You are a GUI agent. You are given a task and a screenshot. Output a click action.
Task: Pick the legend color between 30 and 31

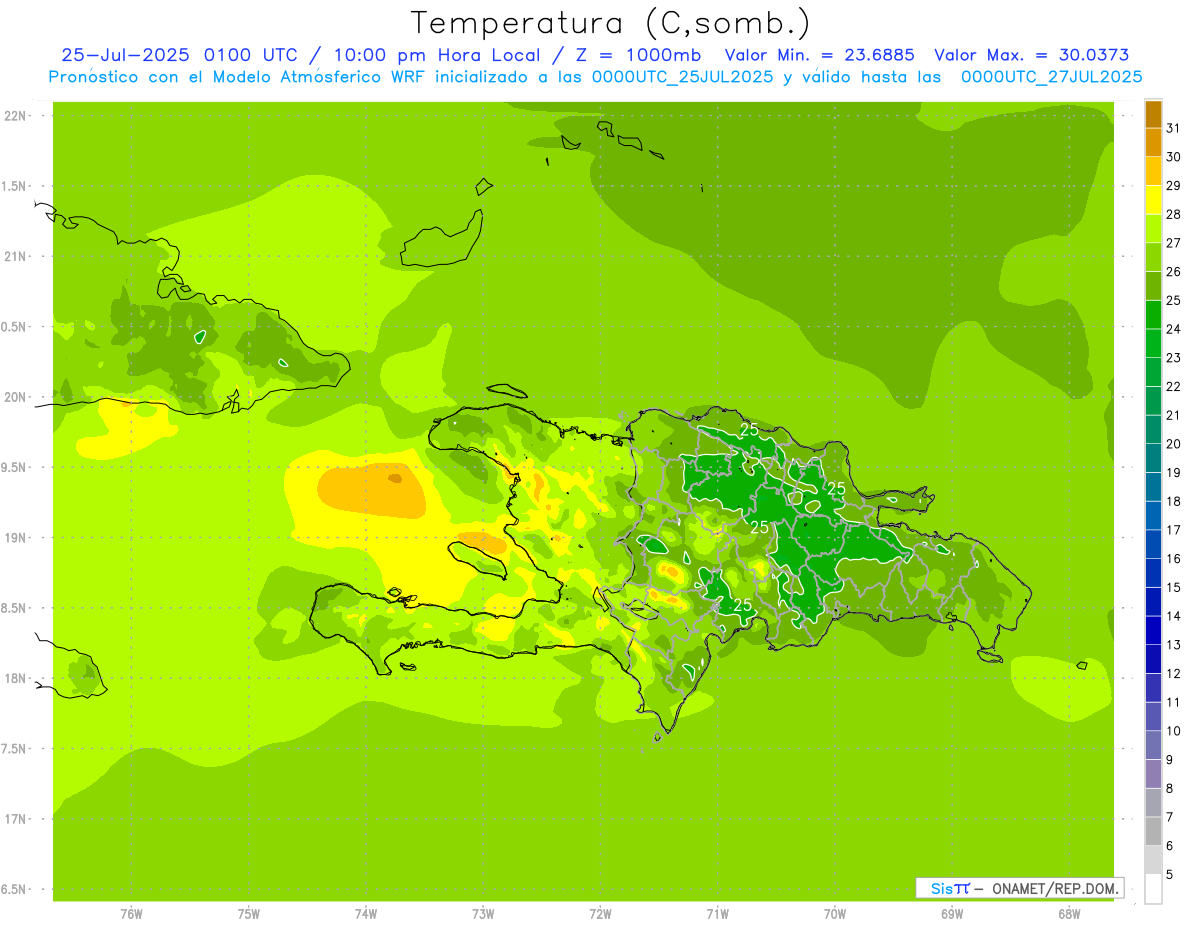[1153, 142]
